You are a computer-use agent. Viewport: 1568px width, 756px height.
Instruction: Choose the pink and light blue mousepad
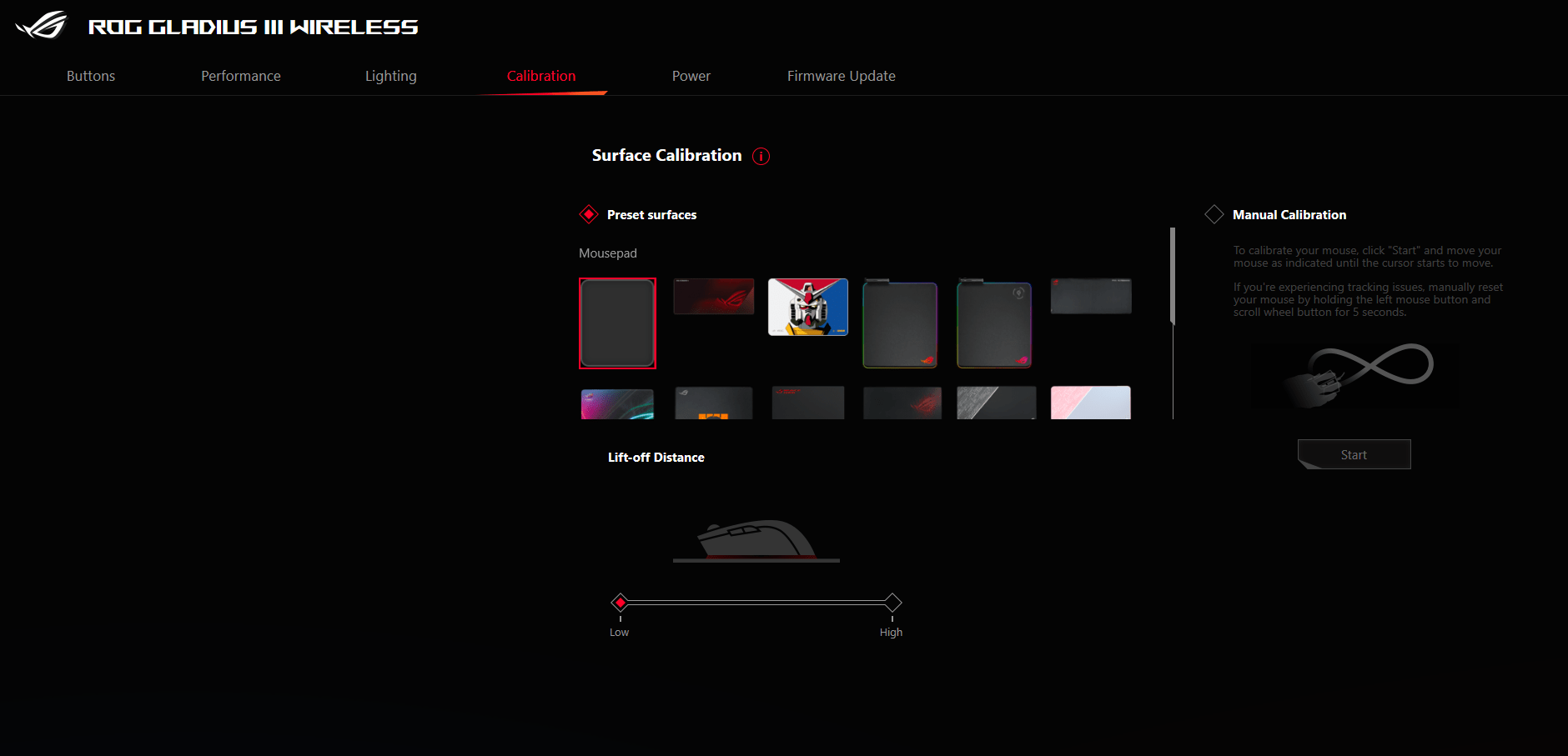1090,403
